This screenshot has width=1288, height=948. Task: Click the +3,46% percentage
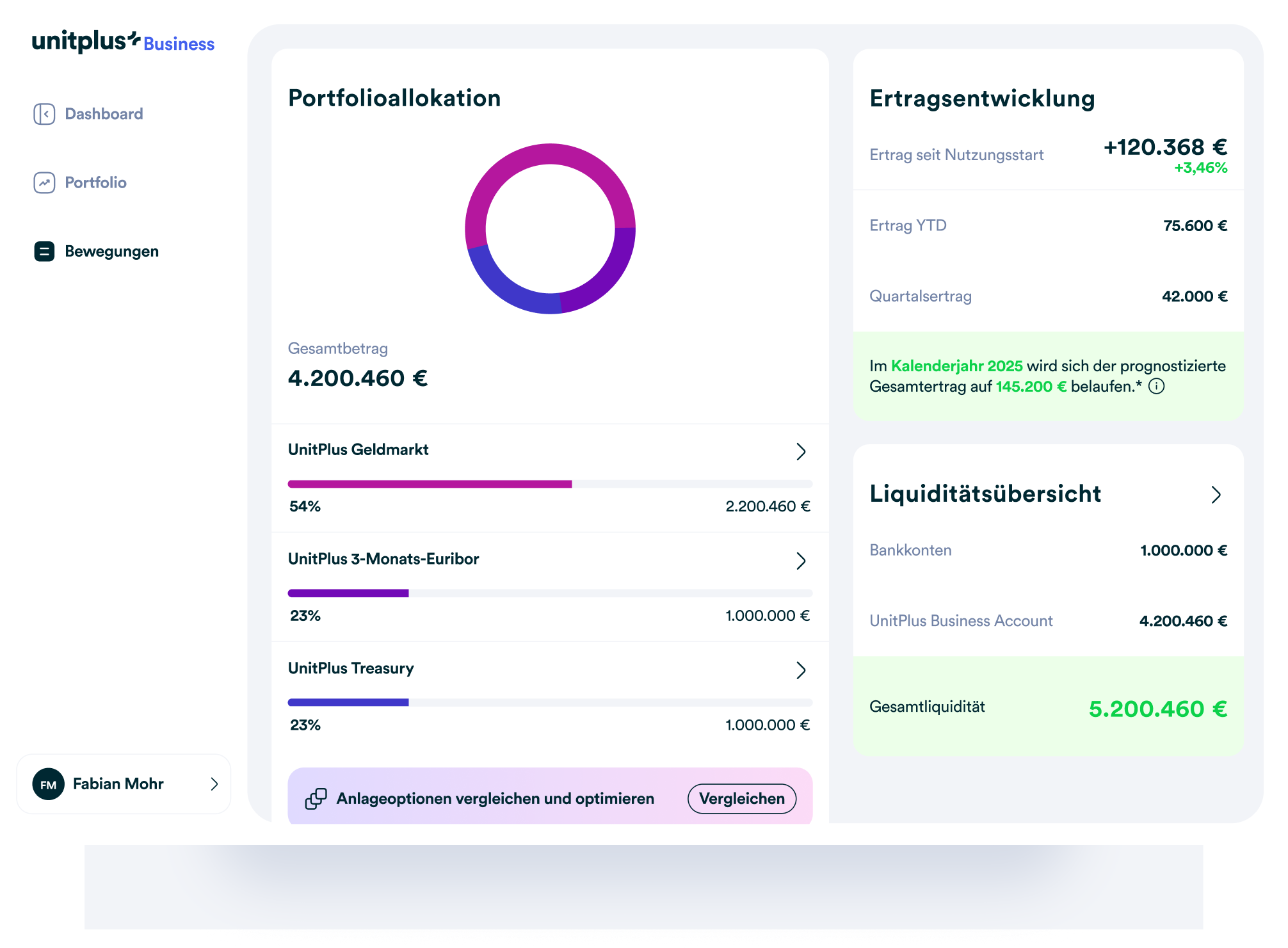click(x=1200, y=168)
